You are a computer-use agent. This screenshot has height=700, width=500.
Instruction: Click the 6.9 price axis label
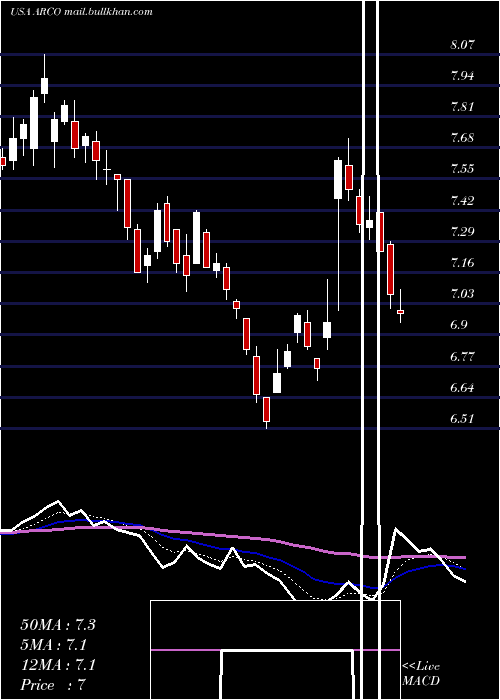(x=458, y=325)
